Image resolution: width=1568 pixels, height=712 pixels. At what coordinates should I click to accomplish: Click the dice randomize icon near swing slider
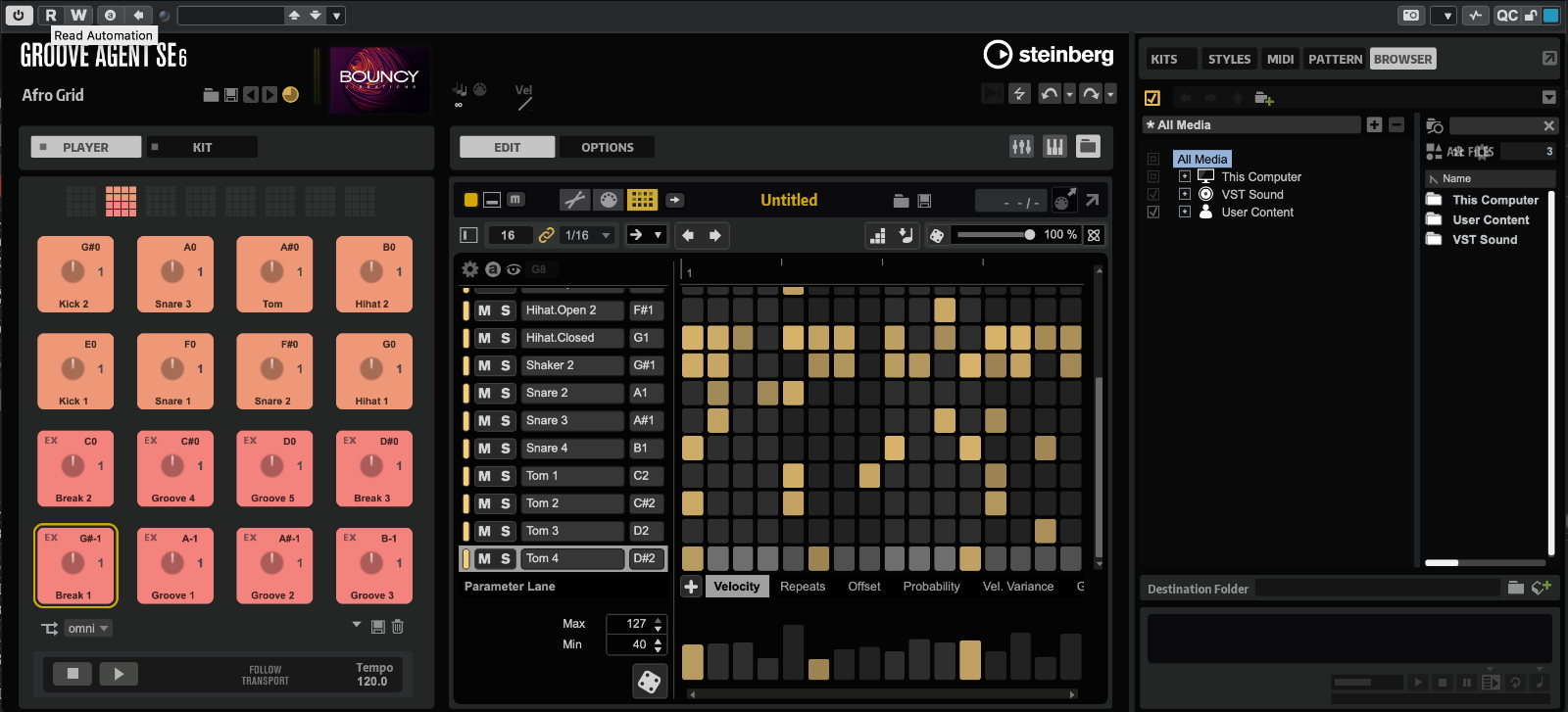[937, 235]
